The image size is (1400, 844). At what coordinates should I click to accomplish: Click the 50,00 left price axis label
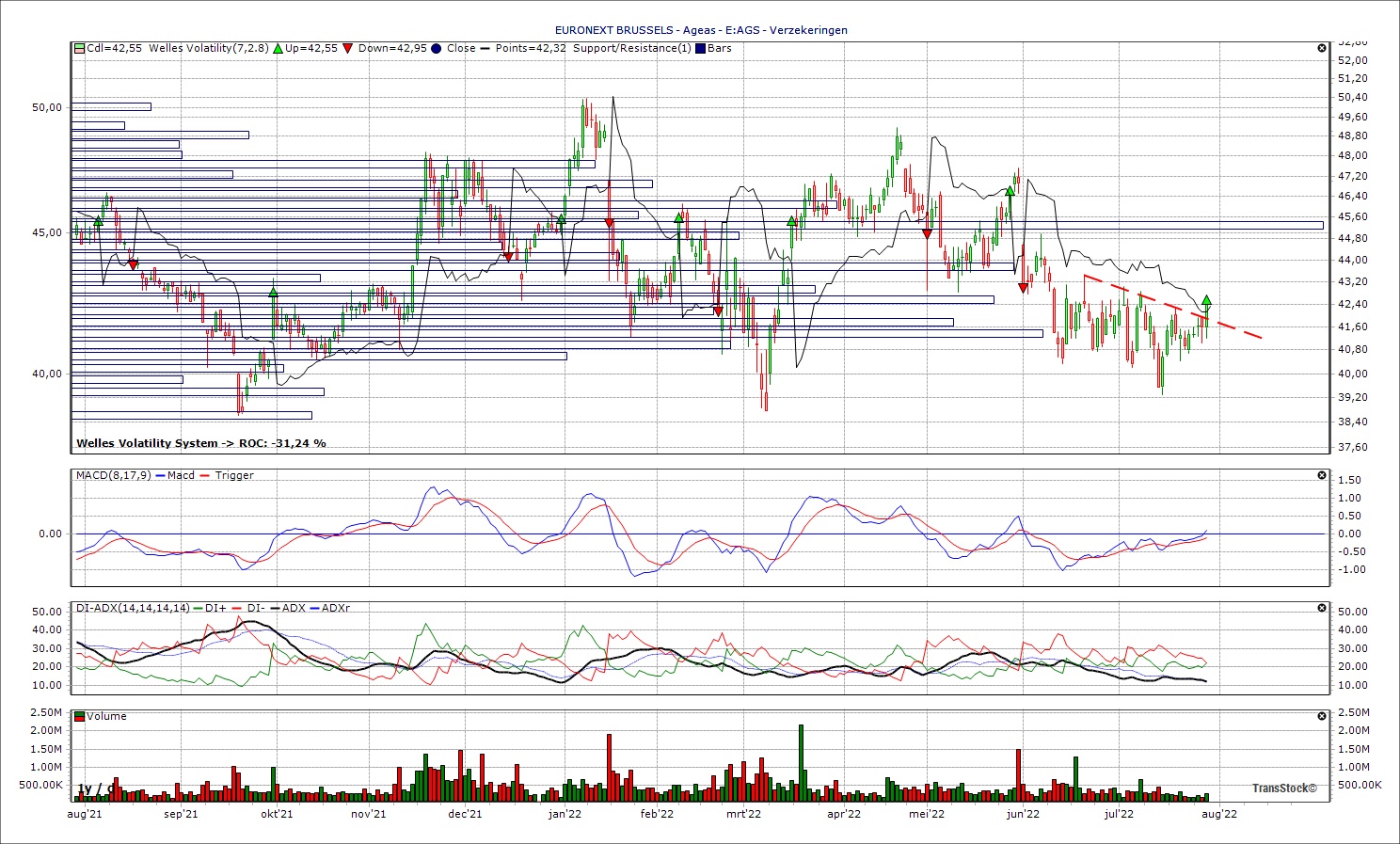(x=47, y=107)
